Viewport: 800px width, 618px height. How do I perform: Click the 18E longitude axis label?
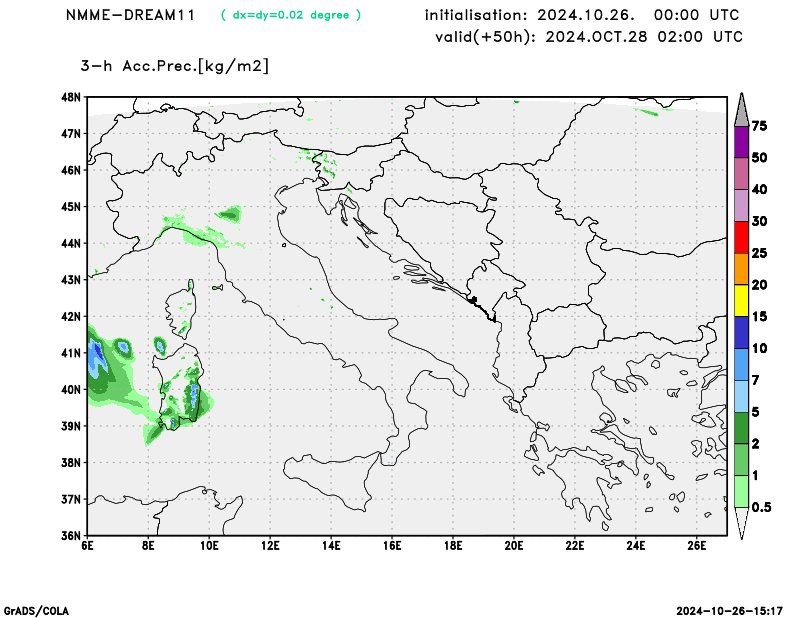tap(453, 546)
